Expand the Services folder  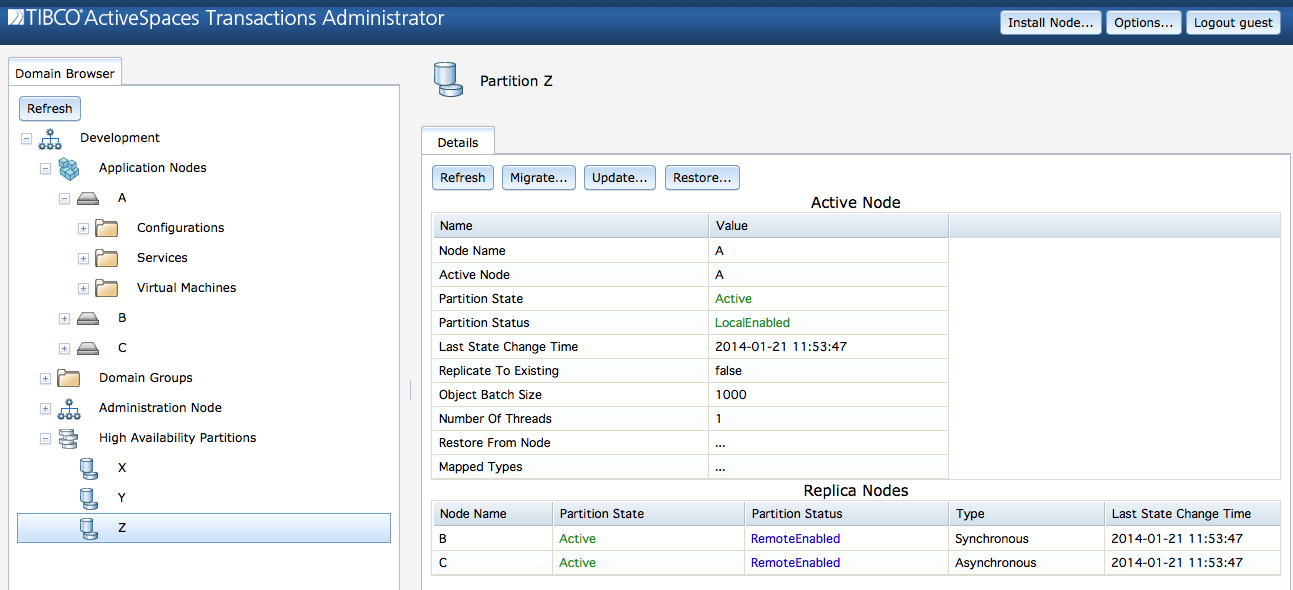point(83,258)
